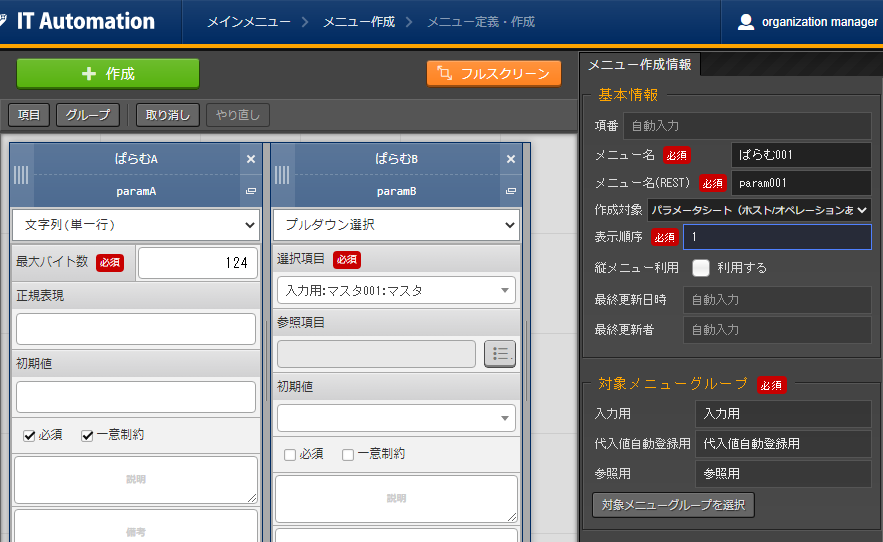Click the 最大バイト数 input field
Screen dimensions: 883x542
click(197, 263)
